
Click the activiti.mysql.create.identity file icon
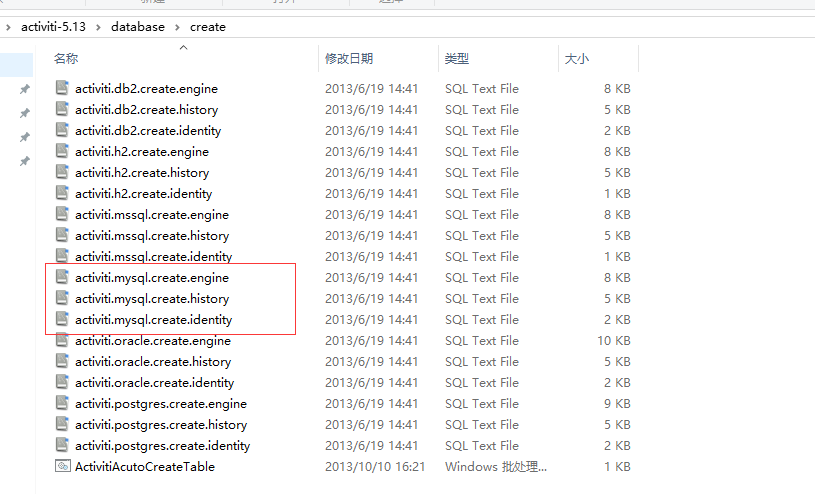point(62,319)
